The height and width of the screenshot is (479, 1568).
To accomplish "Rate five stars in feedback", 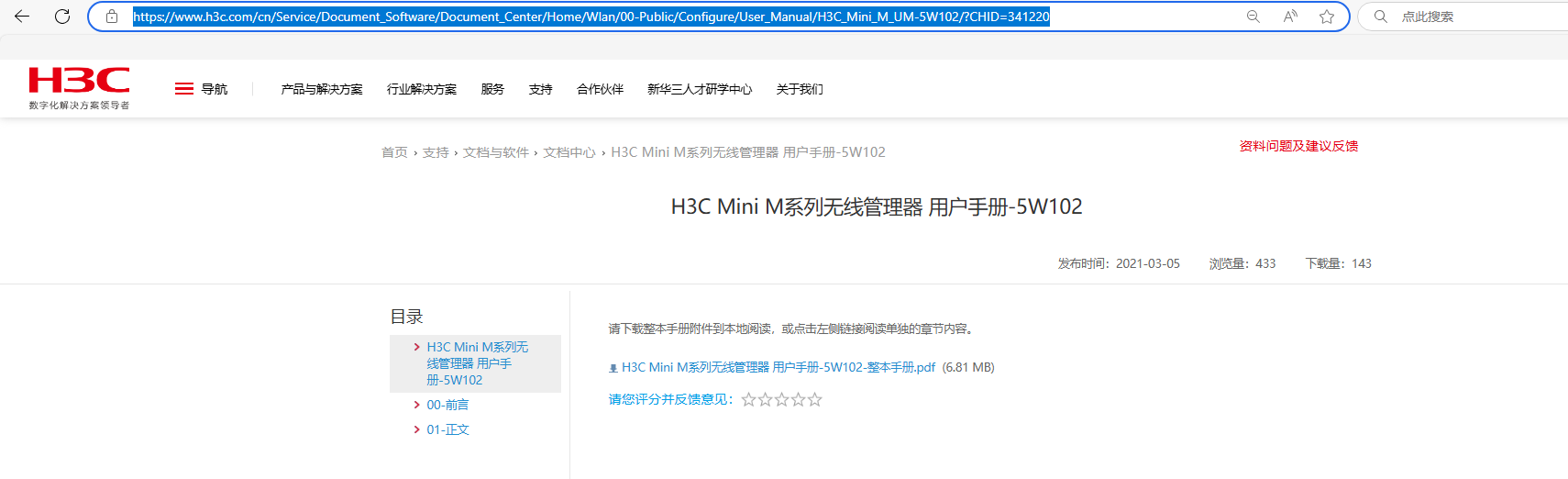I will (815, 400).
